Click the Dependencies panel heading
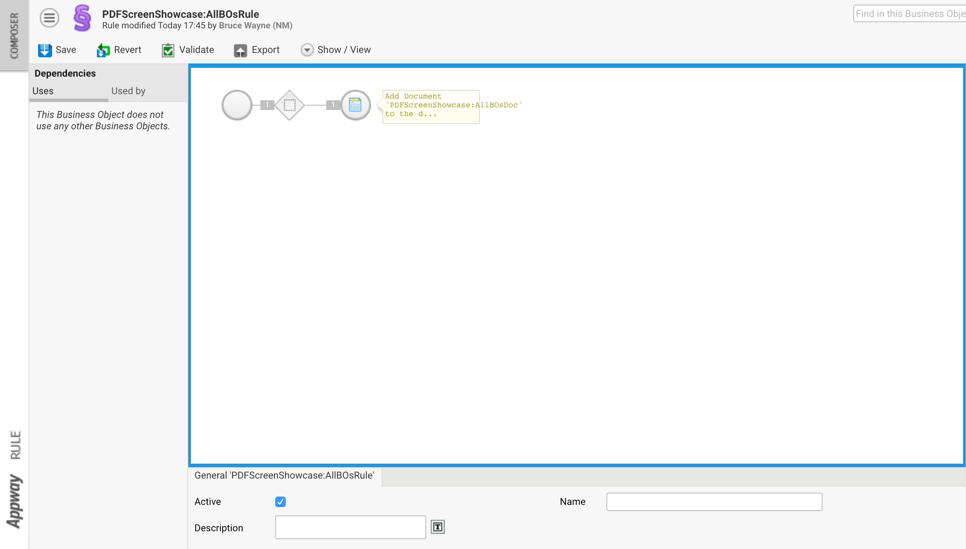This screenshot has height=549, width=966. (x=65, y=73)
